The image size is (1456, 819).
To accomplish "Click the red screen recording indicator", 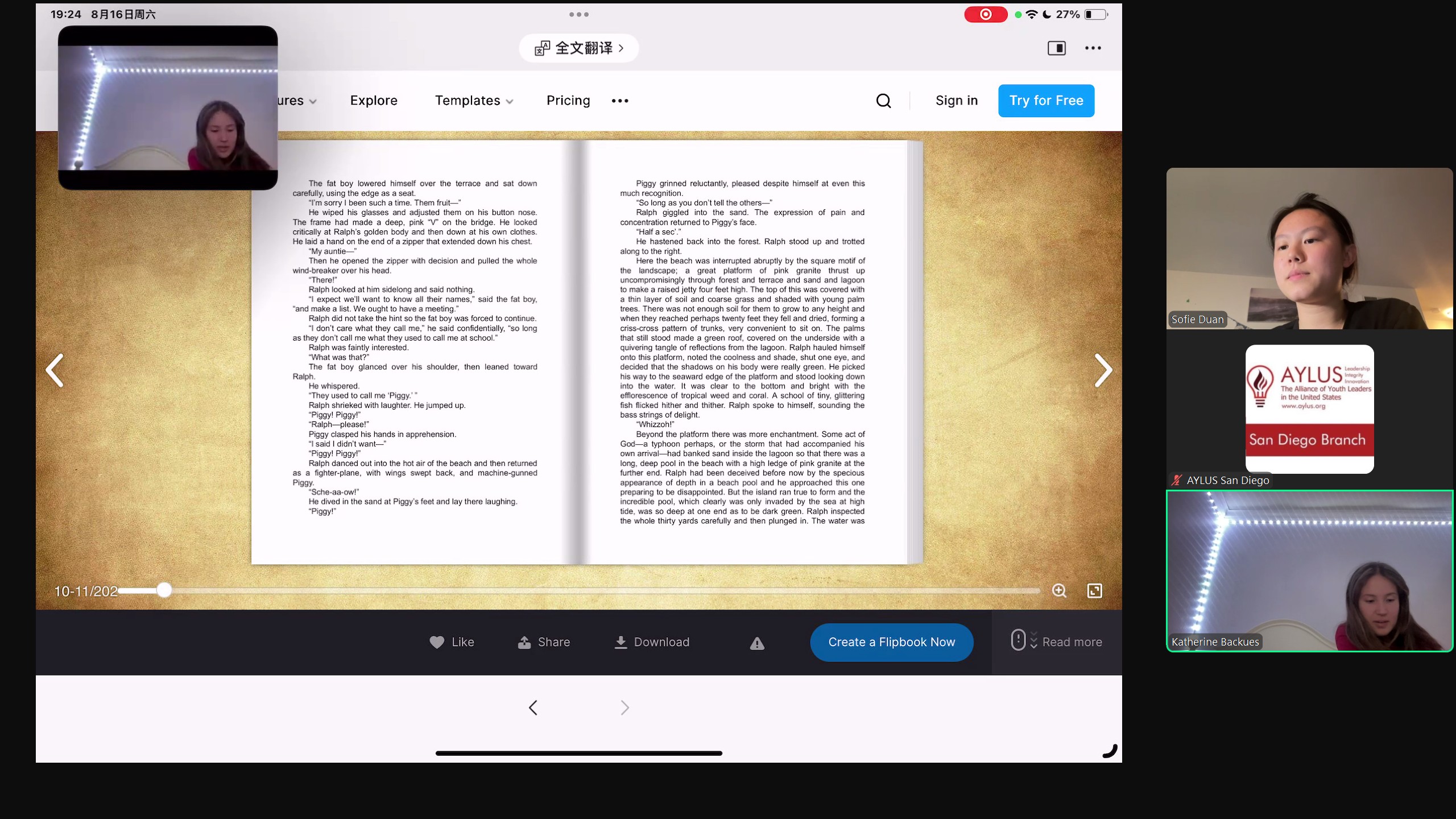I will (x=985, y=15).
